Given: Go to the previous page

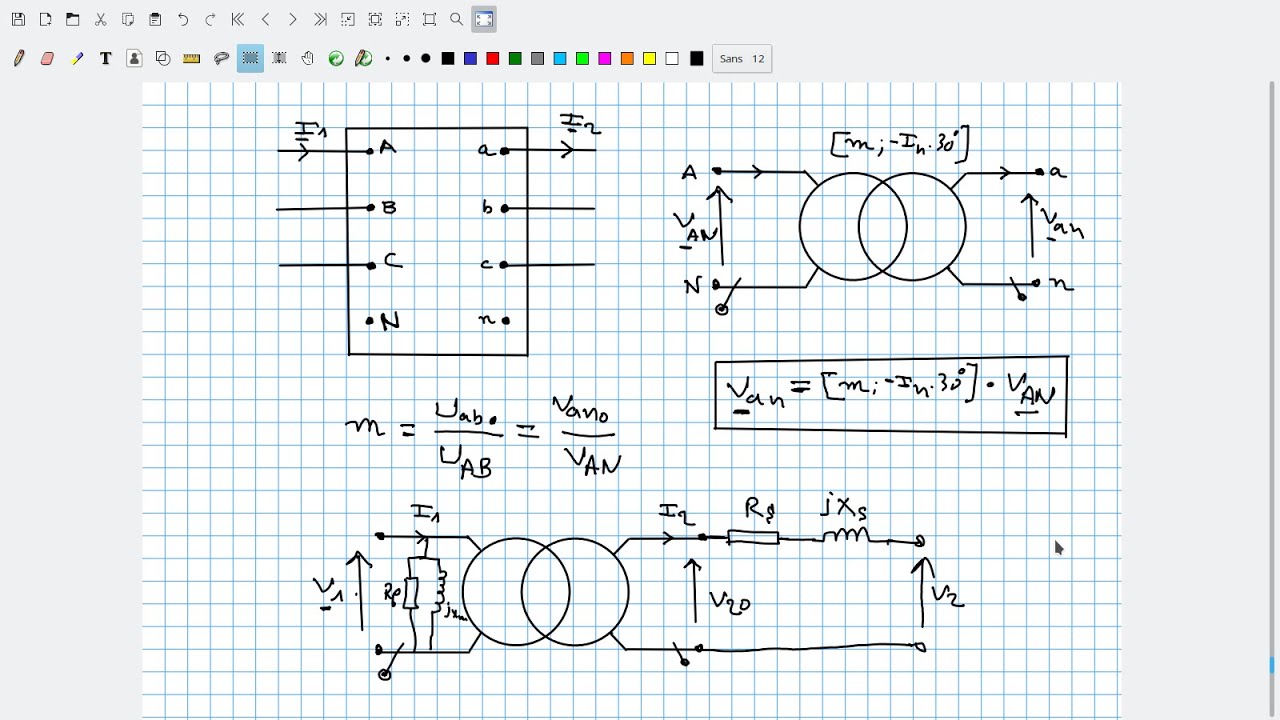Looking at the screenshot, I should pyautogui.click(x=265, y=19).
